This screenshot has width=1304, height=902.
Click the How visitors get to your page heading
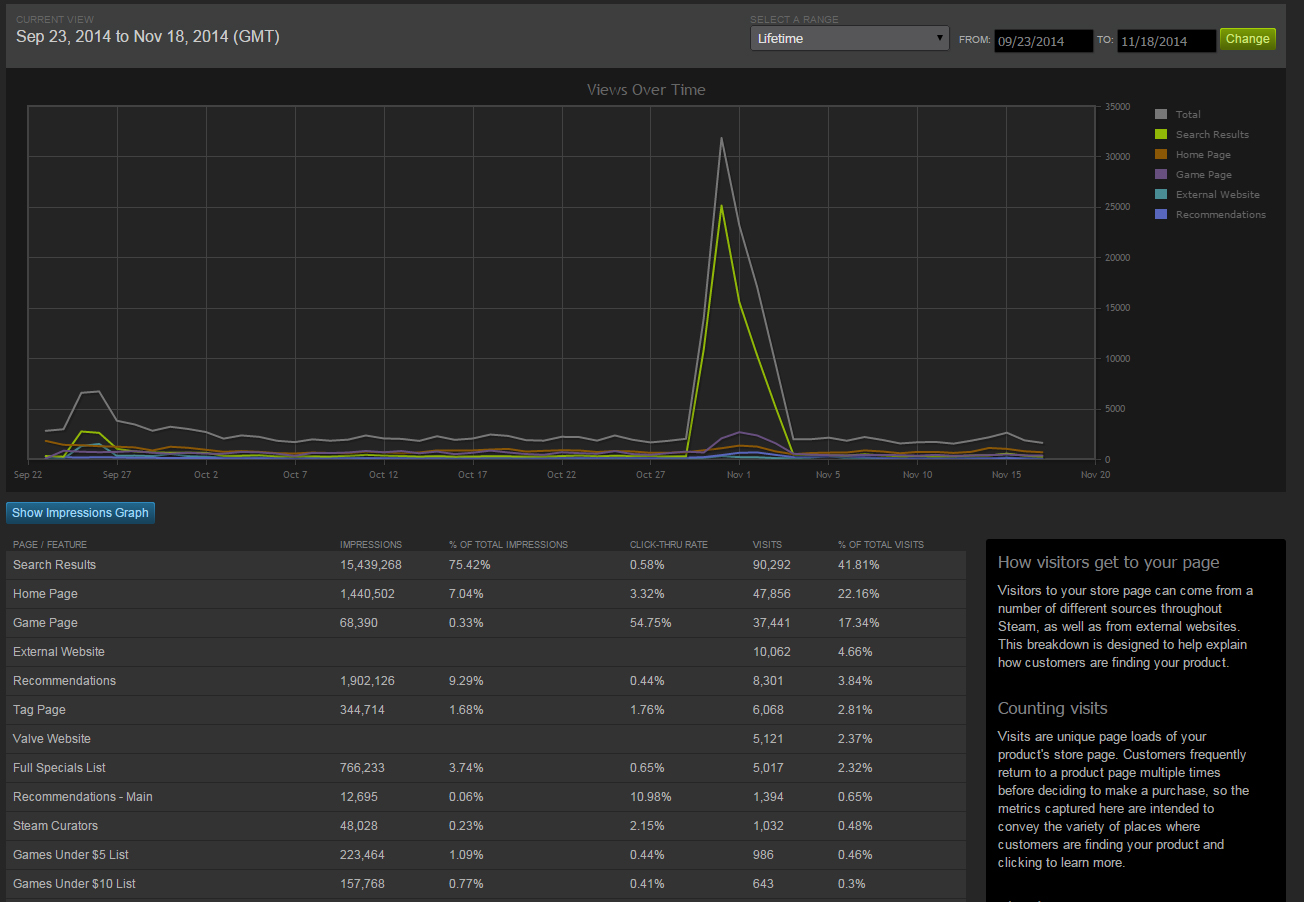coord(1108,563)
